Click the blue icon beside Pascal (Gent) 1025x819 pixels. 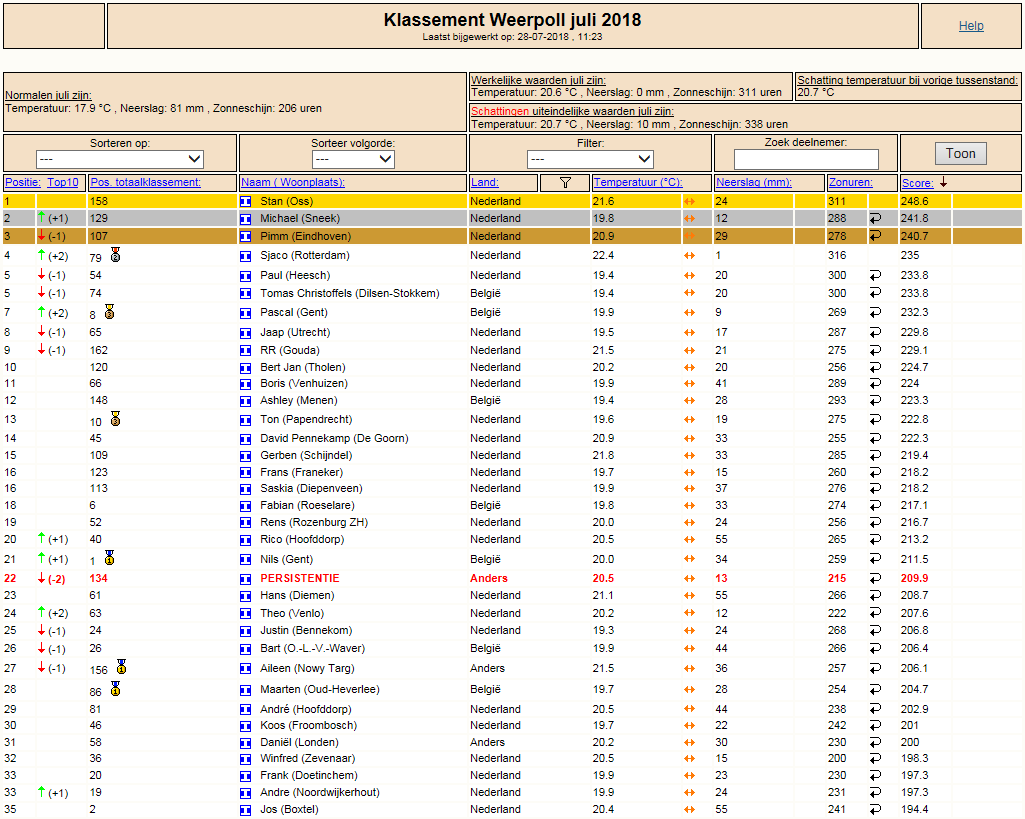245,314
